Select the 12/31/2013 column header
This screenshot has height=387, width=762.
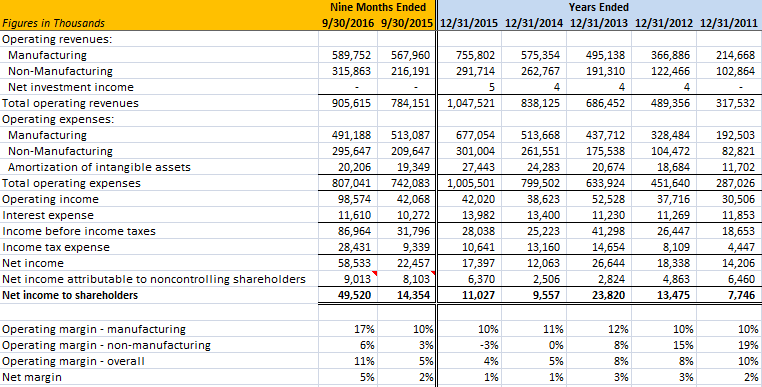coord(599,23)
